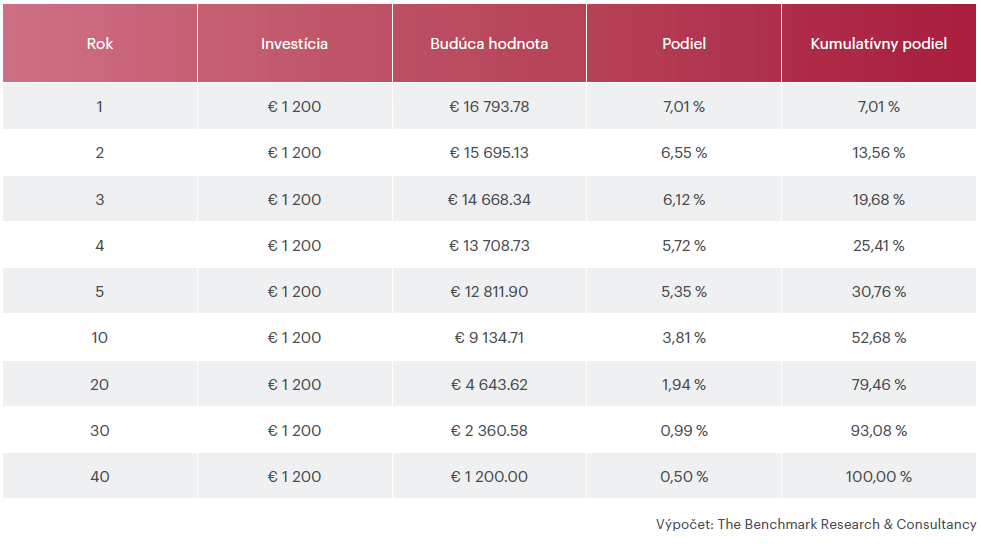The image size is (981, 546).
Task: Click the € 15 695.13 value
Action: click(489, 153)
